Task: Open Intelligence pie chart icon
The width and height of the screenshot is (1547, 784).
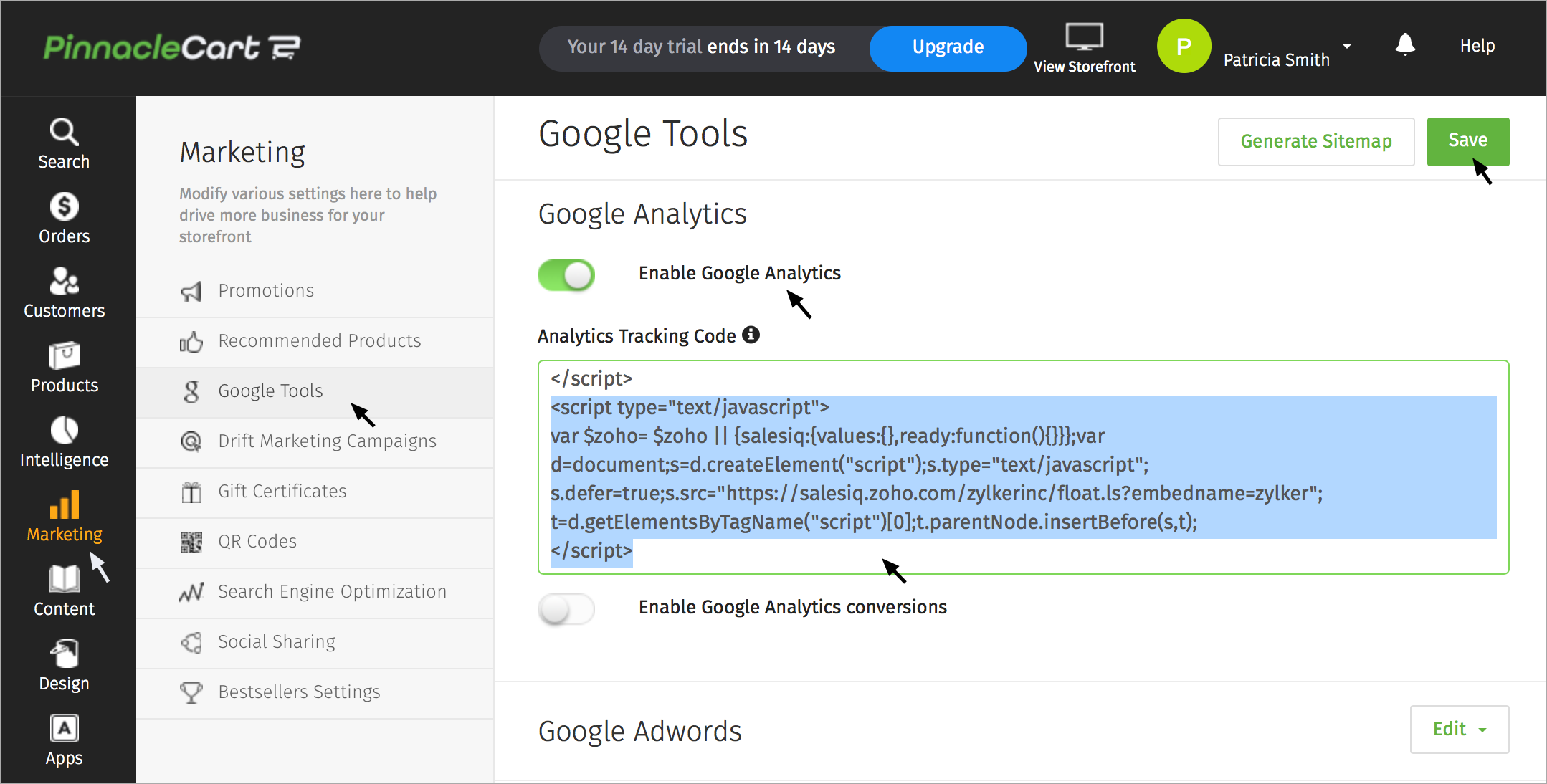Action: 64,430
